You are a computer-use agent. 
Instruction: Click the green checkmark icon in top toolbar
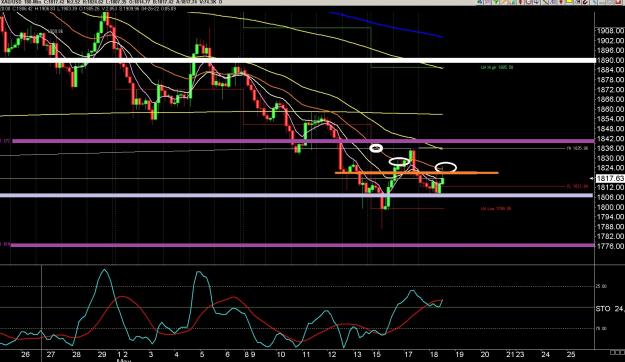point(496,2)
